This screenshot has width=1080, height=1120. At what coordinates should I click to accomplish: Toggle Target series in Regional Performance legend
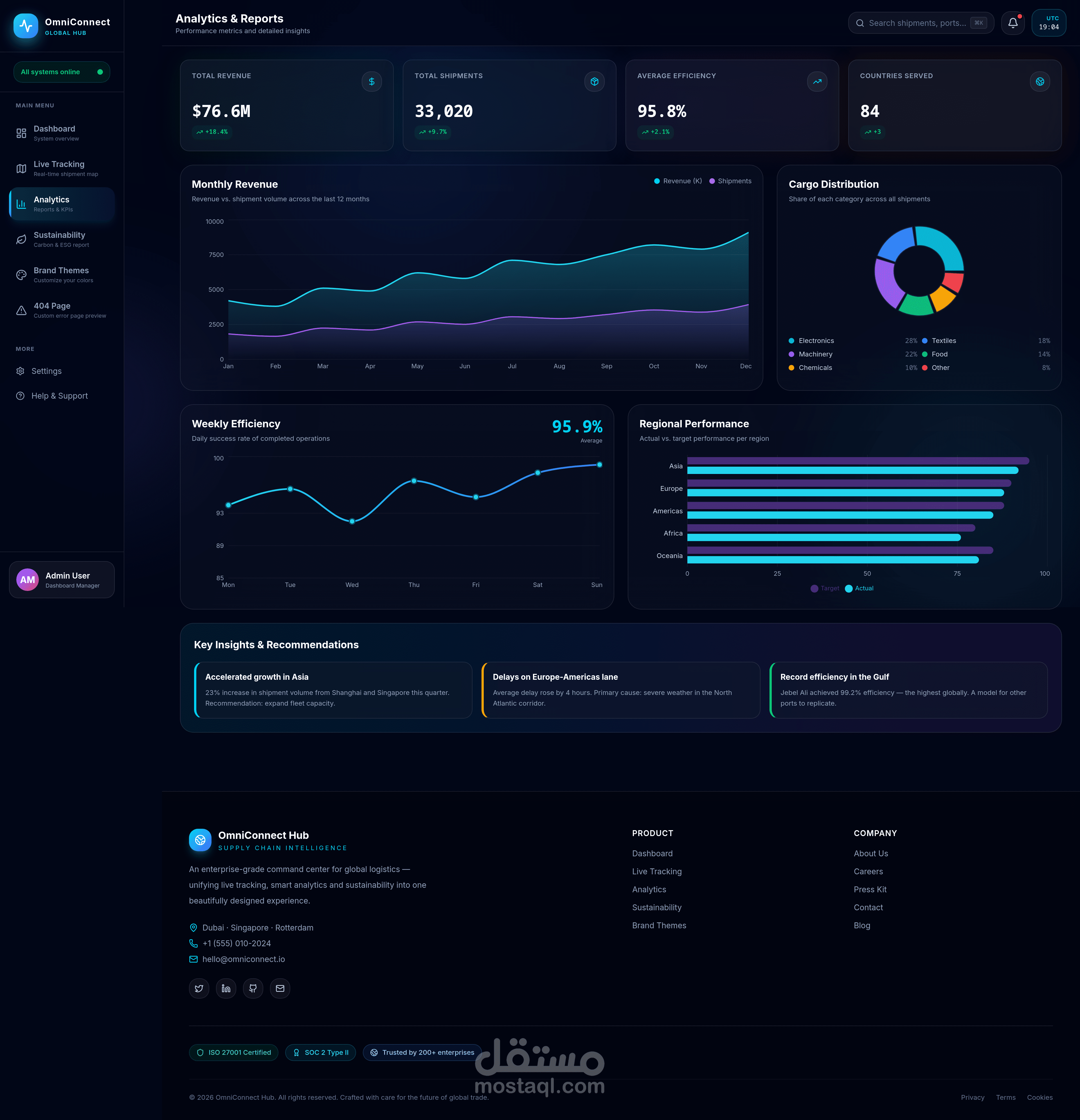(824, 589)
